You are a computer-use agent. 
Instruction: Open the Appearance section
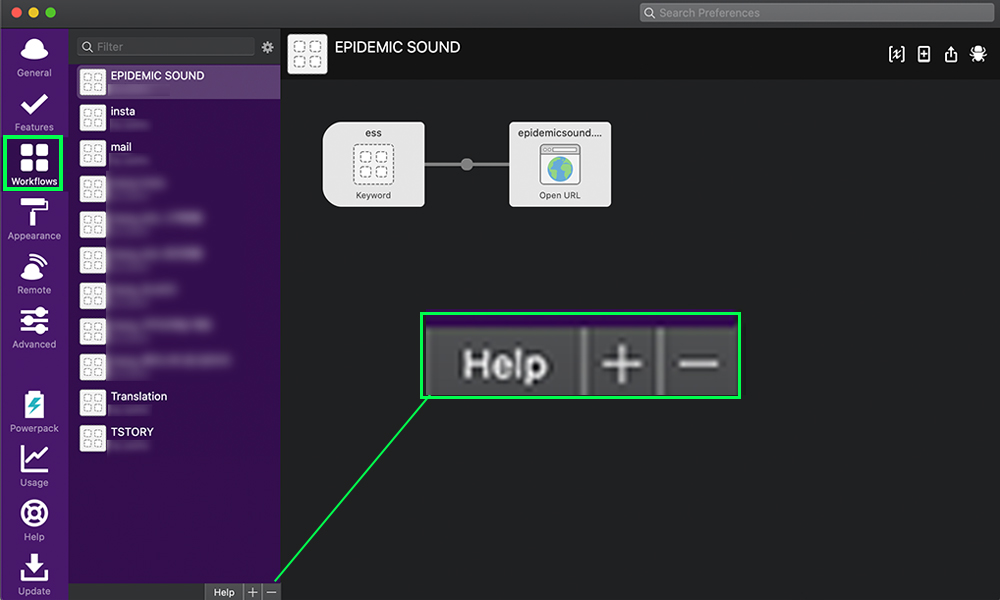pyautogui.click(x=34, y=219)
